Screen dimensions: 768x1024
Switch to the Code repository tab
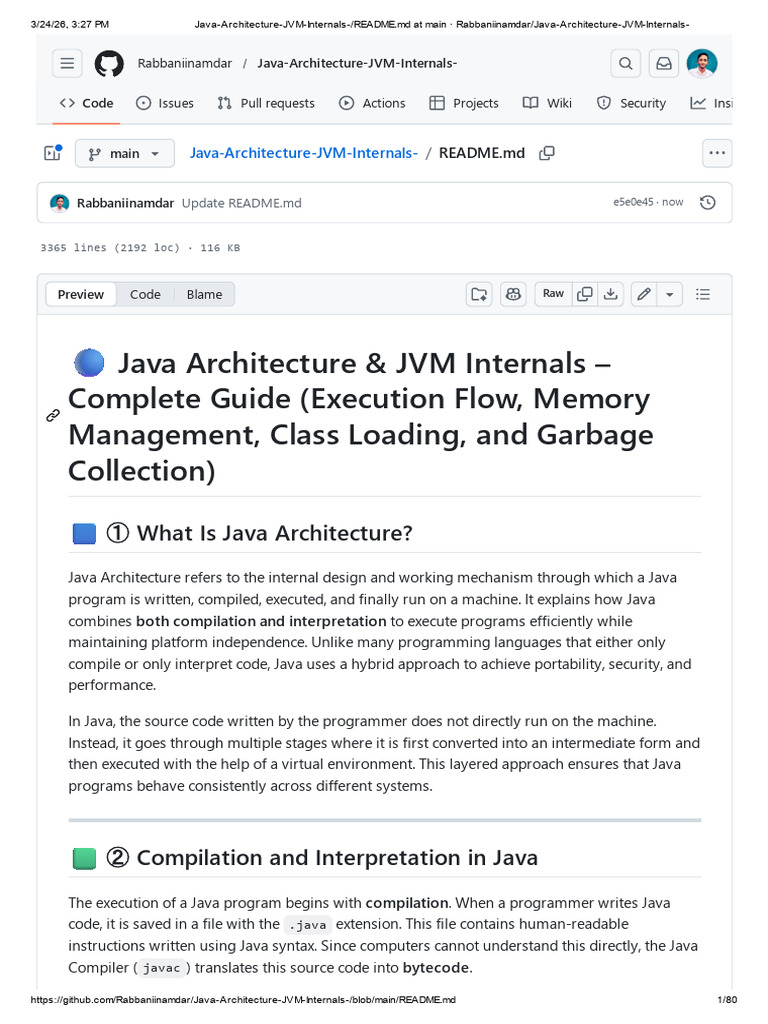pyautogui.click(x=86, y=103)
